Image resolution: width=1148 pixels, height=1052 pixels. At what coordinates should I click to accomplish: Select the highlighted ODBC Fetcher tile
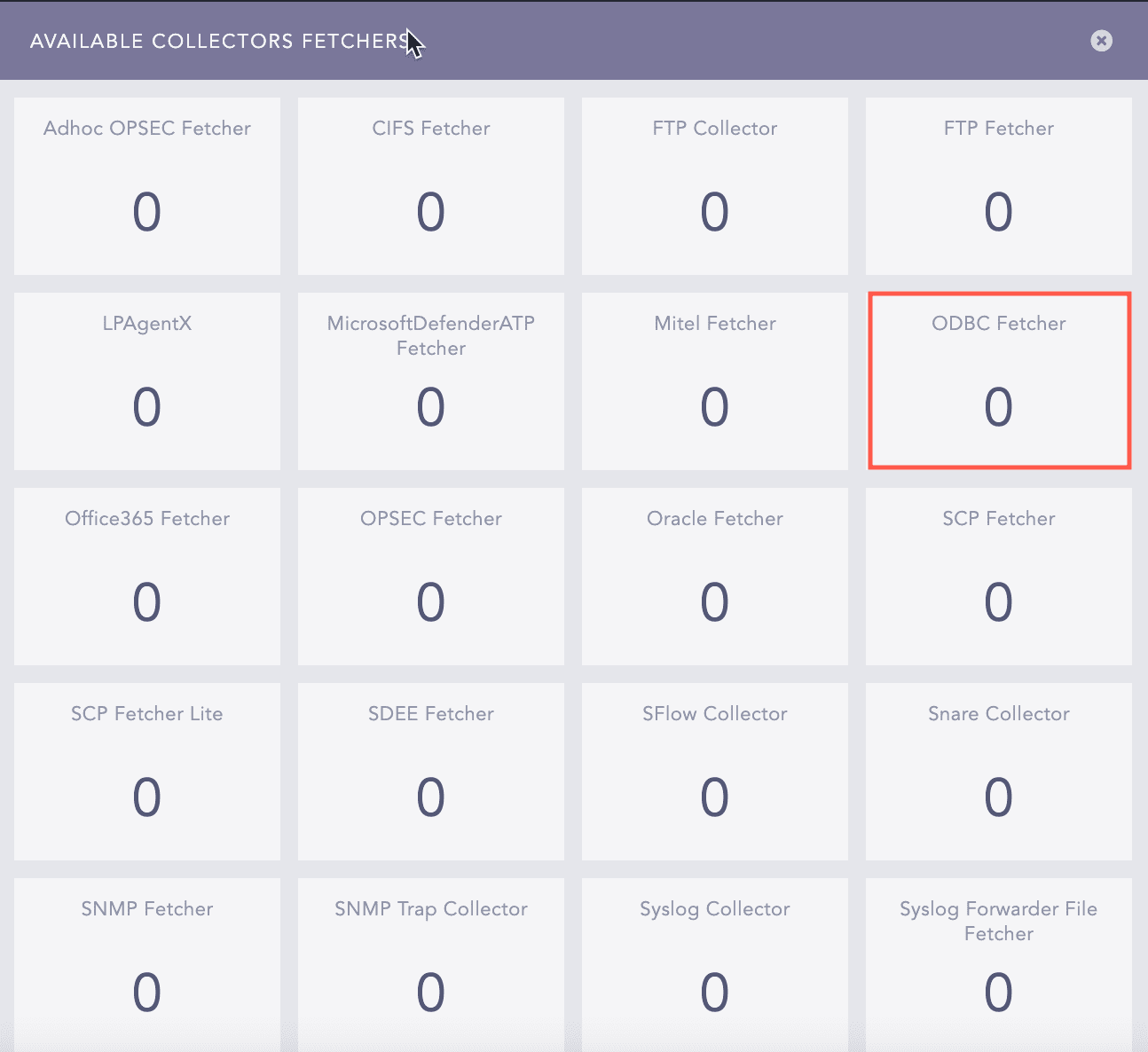pos(999,381)
